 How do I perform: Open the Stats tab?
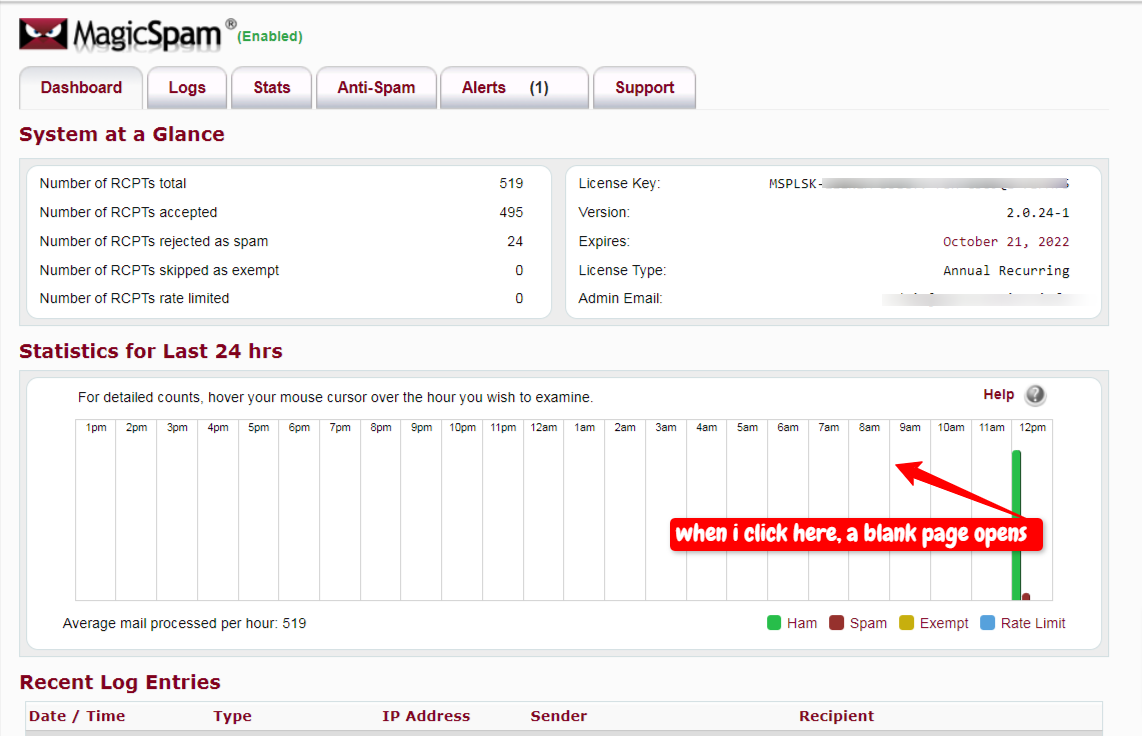pos(272,88)
